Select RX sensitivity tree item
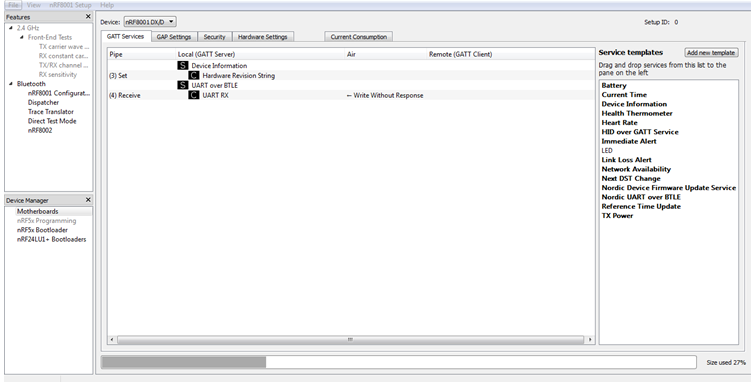752x382 pixels. click(58, 75)
